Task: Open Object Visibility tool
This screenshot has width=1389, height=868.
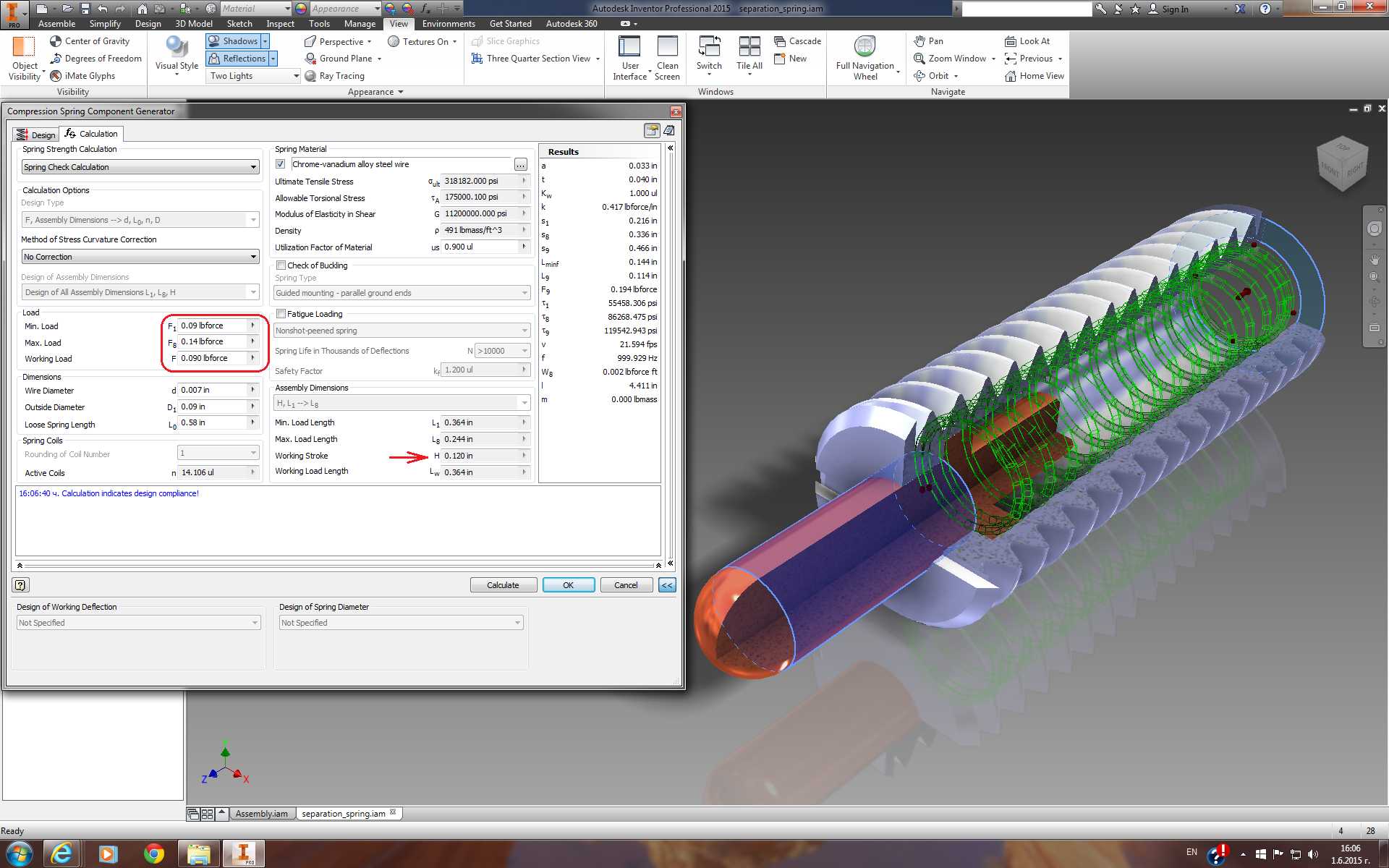Action: click(25, 58)
